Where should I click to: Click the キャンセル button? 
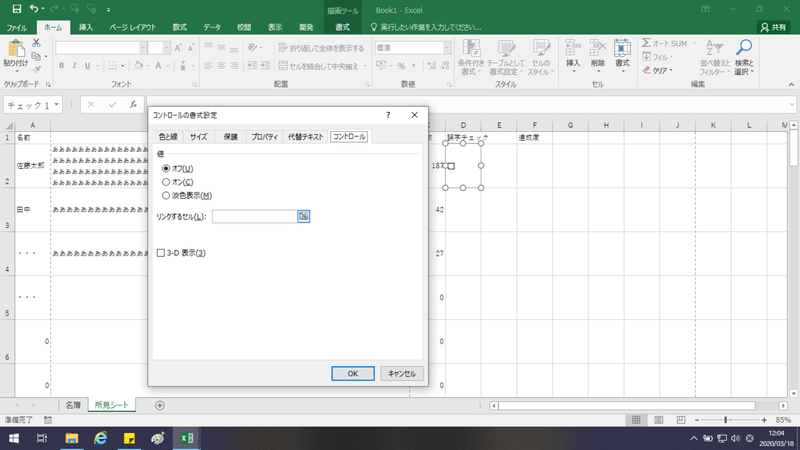402,373
